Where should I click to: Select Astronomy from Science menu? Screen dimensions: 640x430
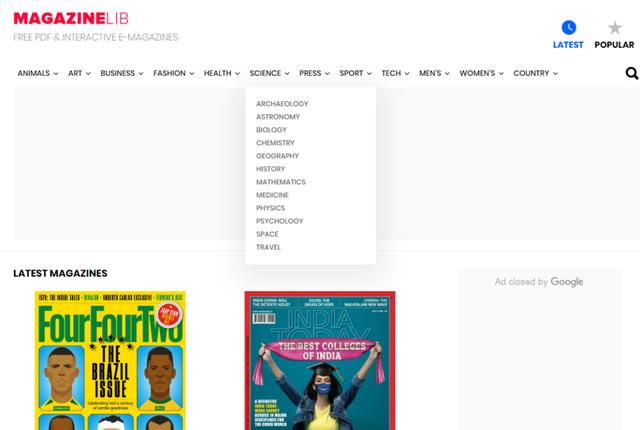click(278, 117)
